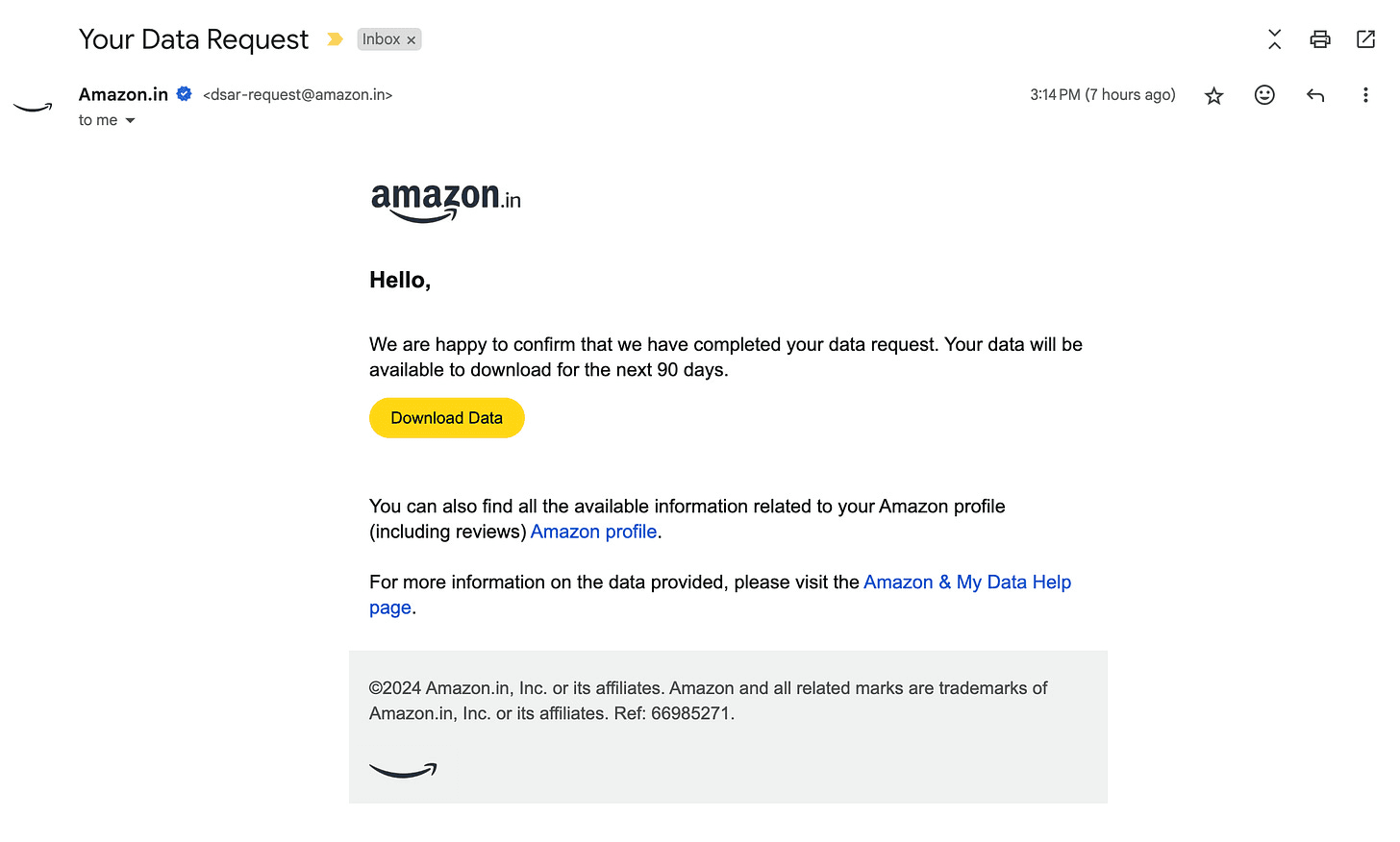
Task: Open email in a new window
Action: coord(1365,39)
